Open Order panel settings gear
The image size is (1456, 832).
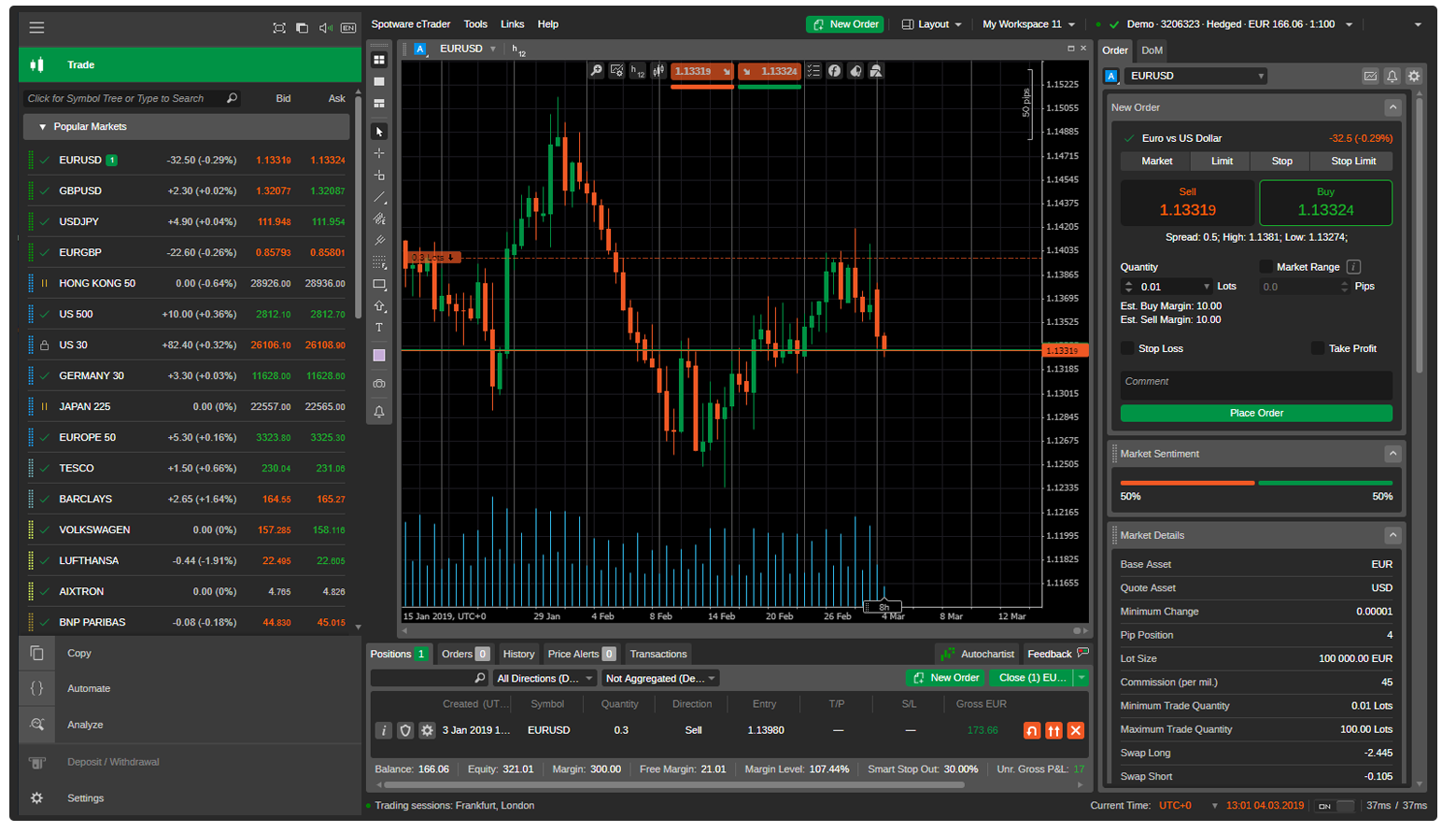pyautogui.click(x=1413, y=76)
